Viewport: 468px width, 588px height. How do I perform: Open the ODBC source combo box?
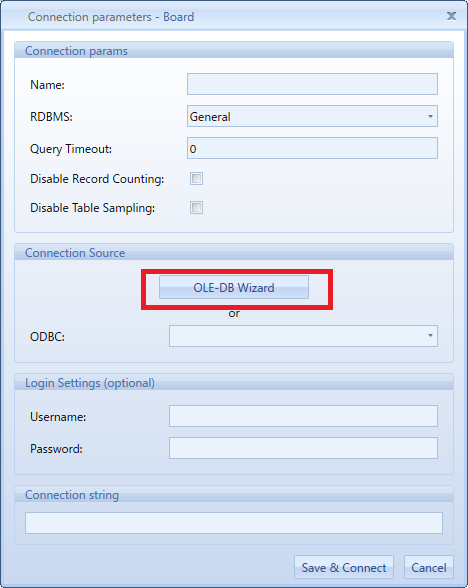[303, 336]
